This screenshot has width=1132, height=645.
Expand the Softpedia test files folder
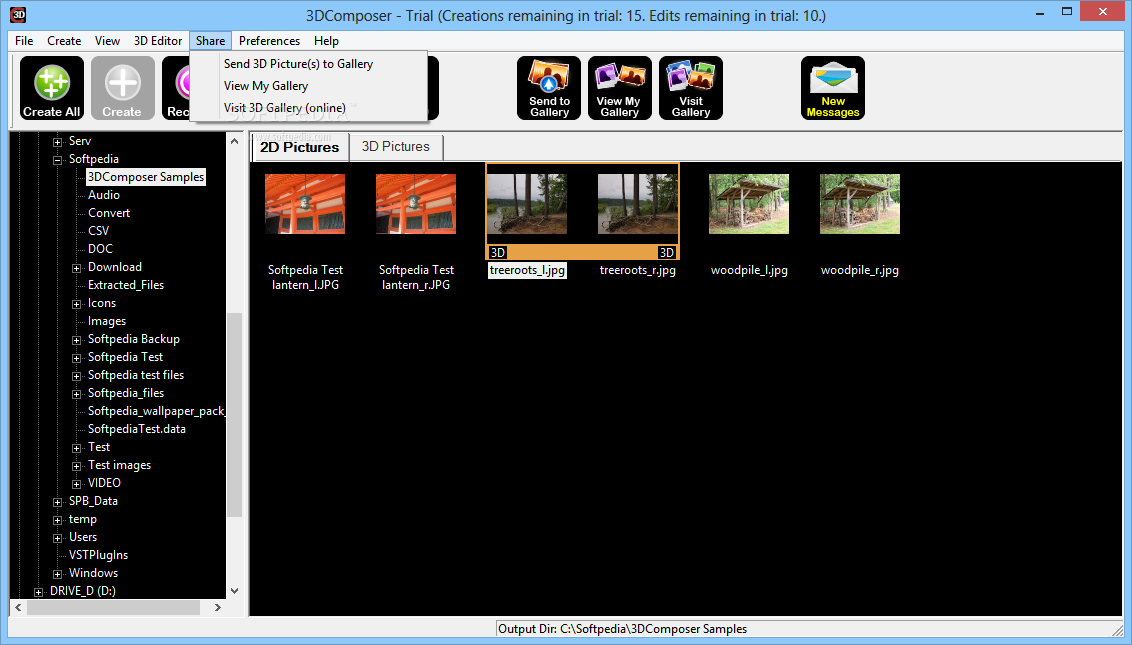(x=76, y=376)
